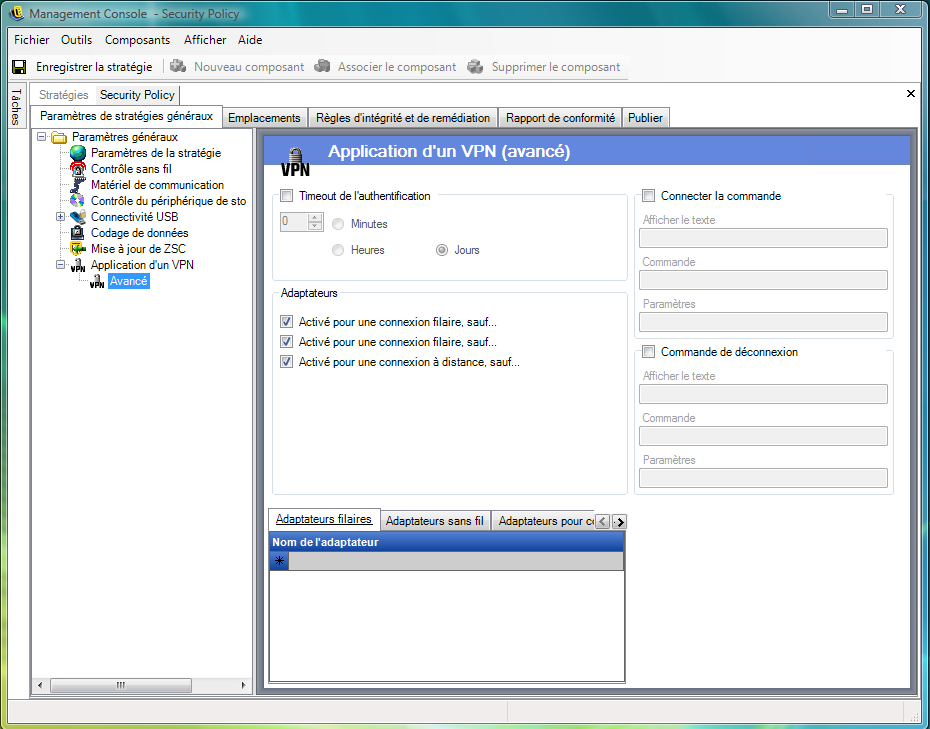The width and height of the screenshot is (930, 729).
Task: Enable the Commande de déconnexion checkbox
Action: click(649, 352)
